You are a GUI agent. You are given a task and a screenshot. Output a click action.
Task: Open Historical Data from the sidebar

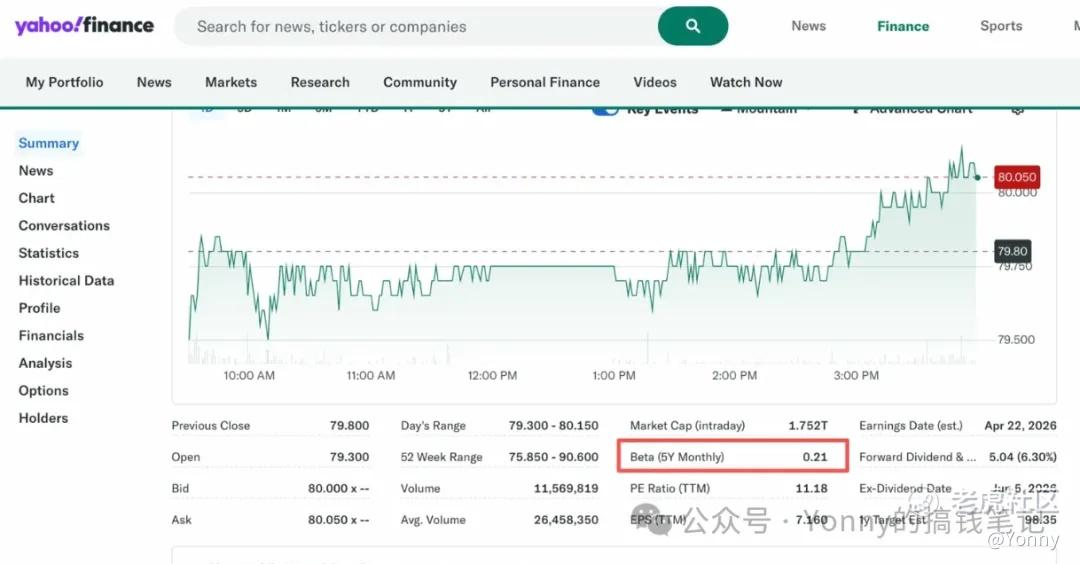pyautogui.click(x=66, y=281)
